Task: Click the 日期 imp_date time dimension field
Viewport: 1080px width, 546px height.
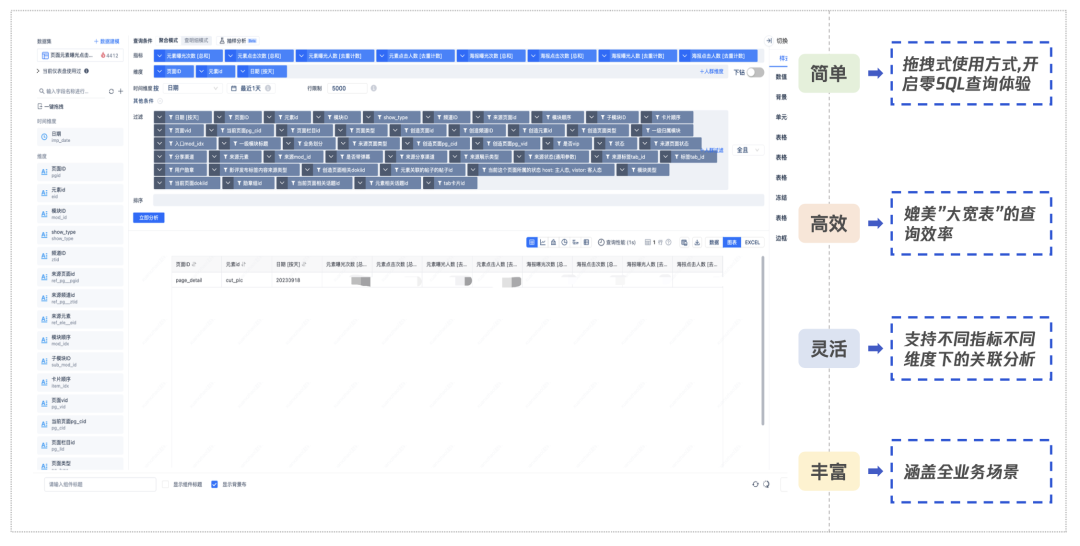Action: coord(81,137)
